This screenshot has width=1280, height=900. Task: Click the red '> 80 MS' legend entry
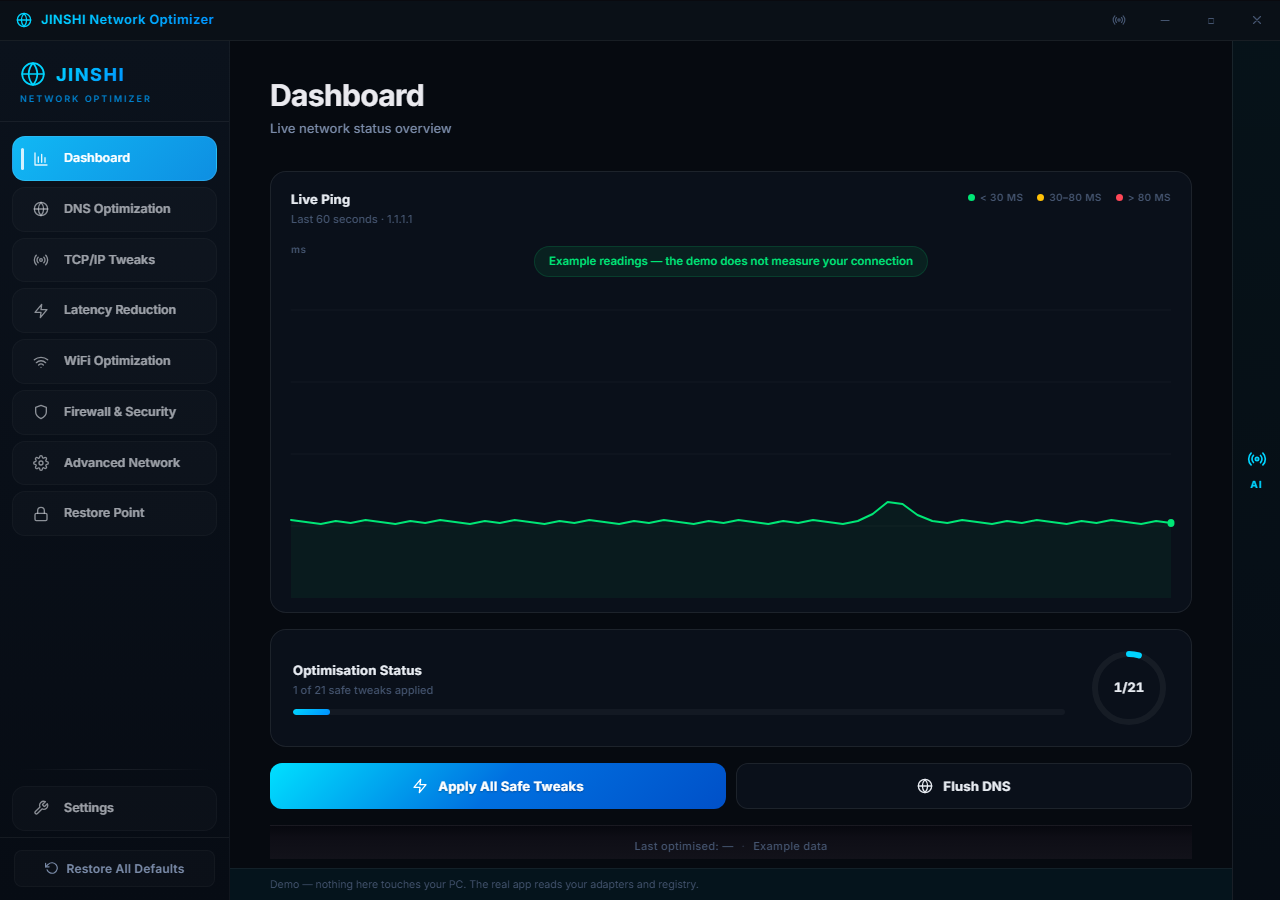pyautogui.click(x=1143, y=198)
